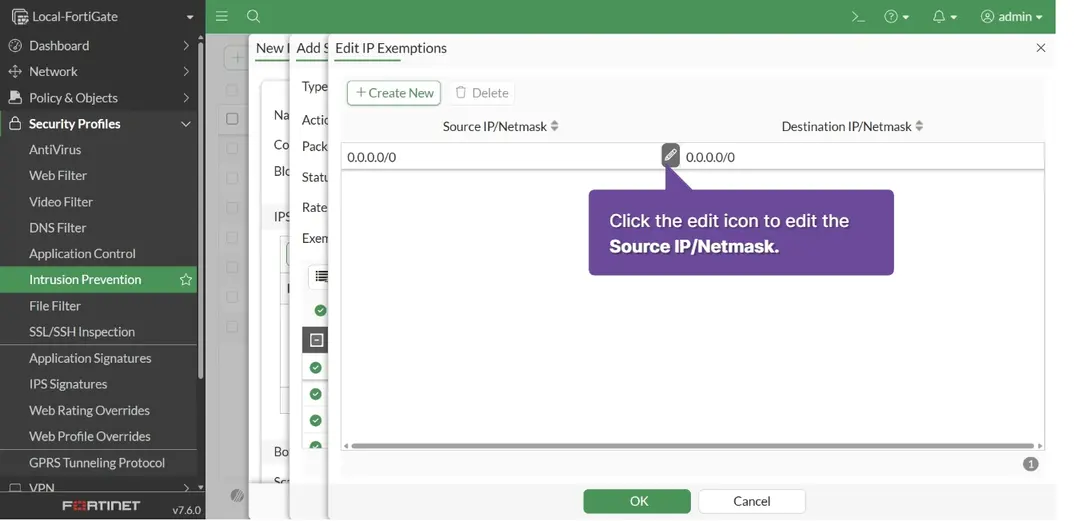Click the list view icon behind the panel

tap(321, 276)
